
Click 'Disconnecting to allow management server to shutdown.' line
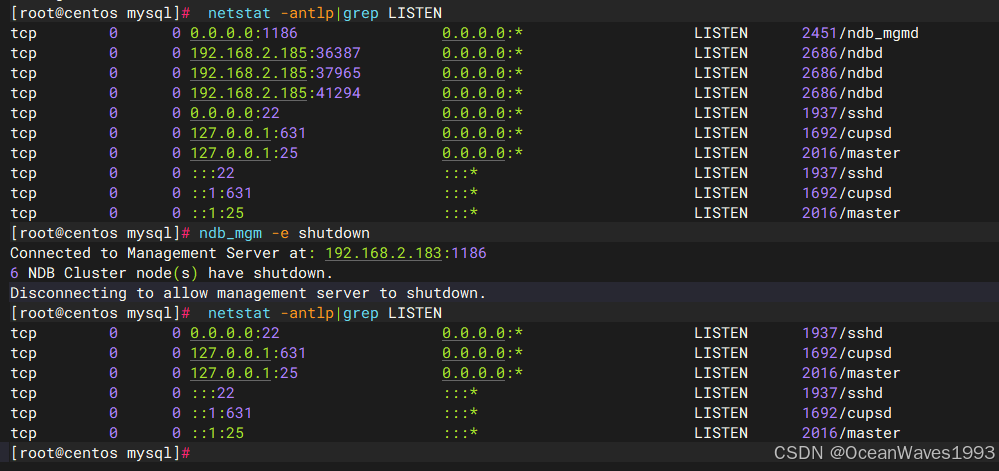pyautogui.click(x=248, y=293)
